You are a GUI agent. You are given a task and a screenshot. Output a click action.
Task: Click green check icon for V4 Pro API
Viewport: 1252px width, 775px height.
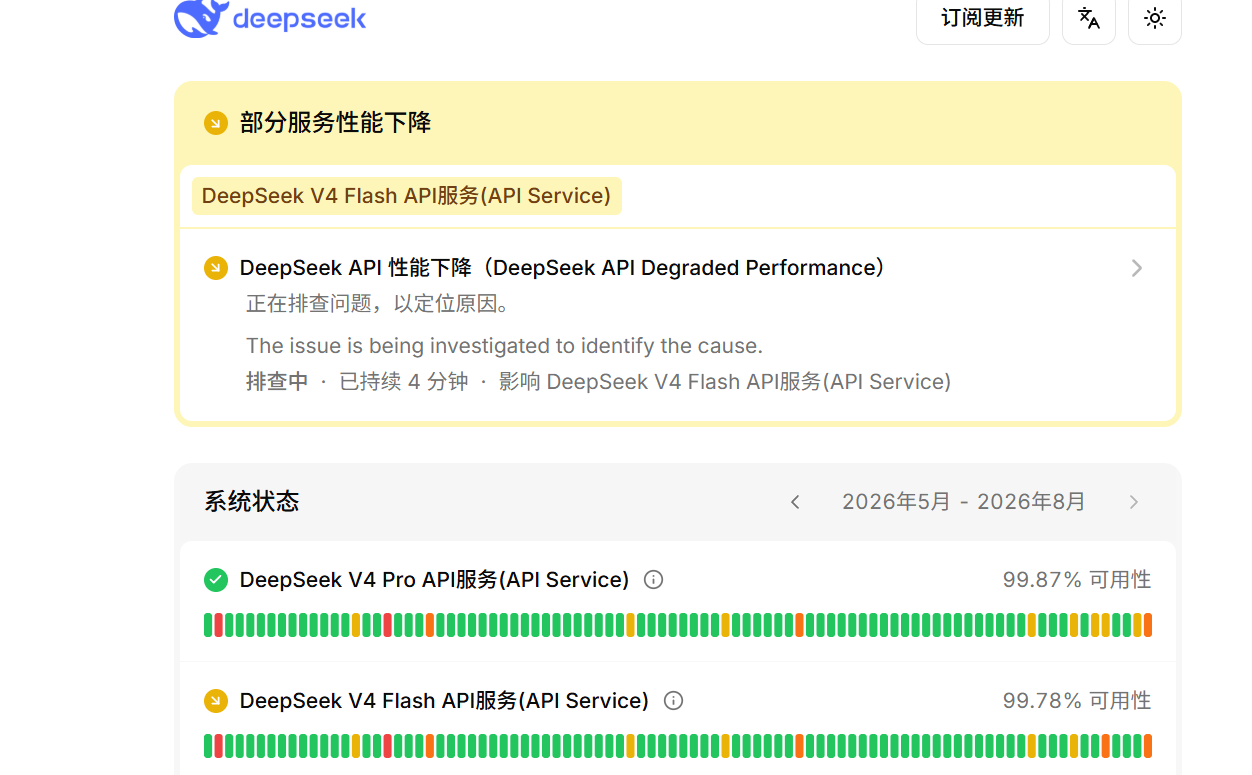tap(216, 580)
